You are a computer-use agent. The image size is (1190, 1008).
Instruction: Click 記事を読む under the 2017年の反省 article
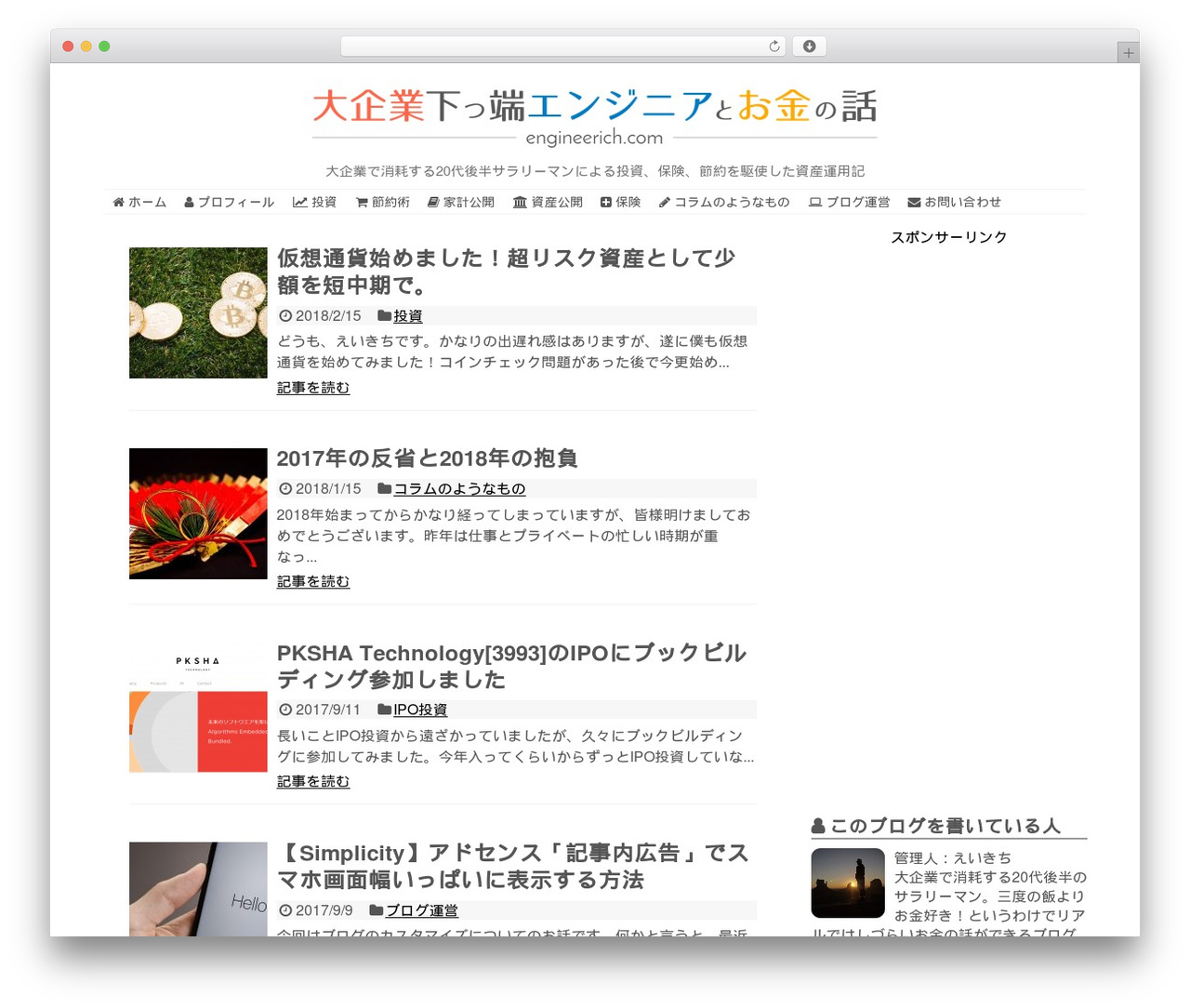click(x=313, y=581)
